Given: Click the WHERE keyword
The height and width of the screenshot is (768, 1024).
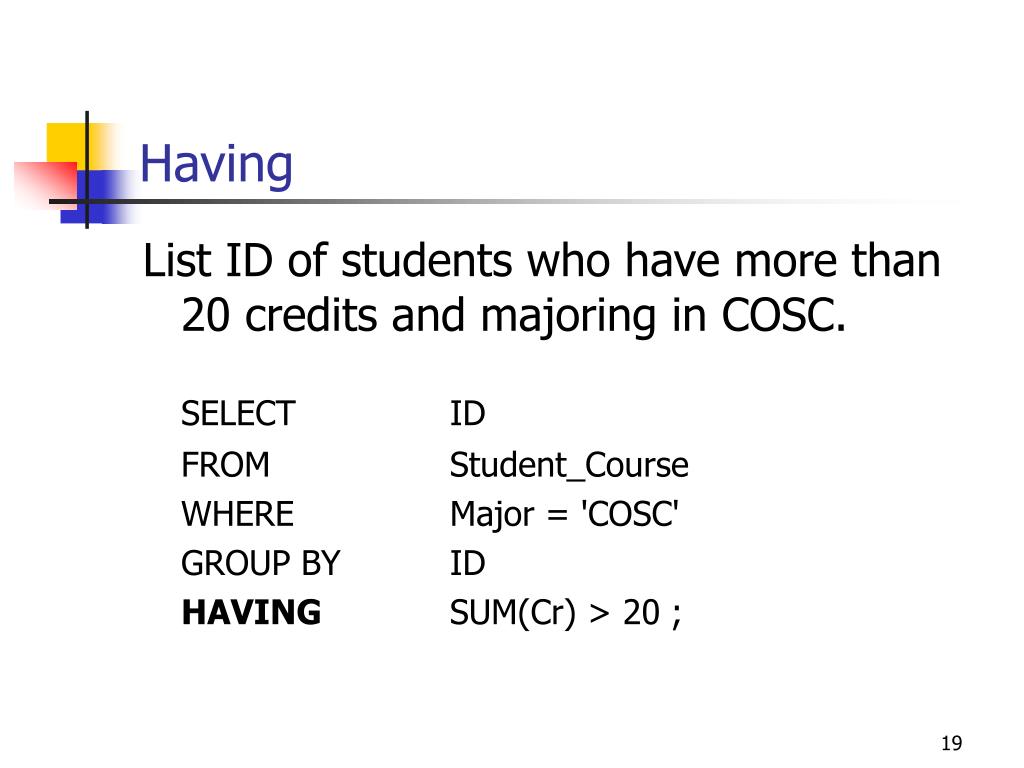Looking at the screenshot, I should tap(238, 514).
